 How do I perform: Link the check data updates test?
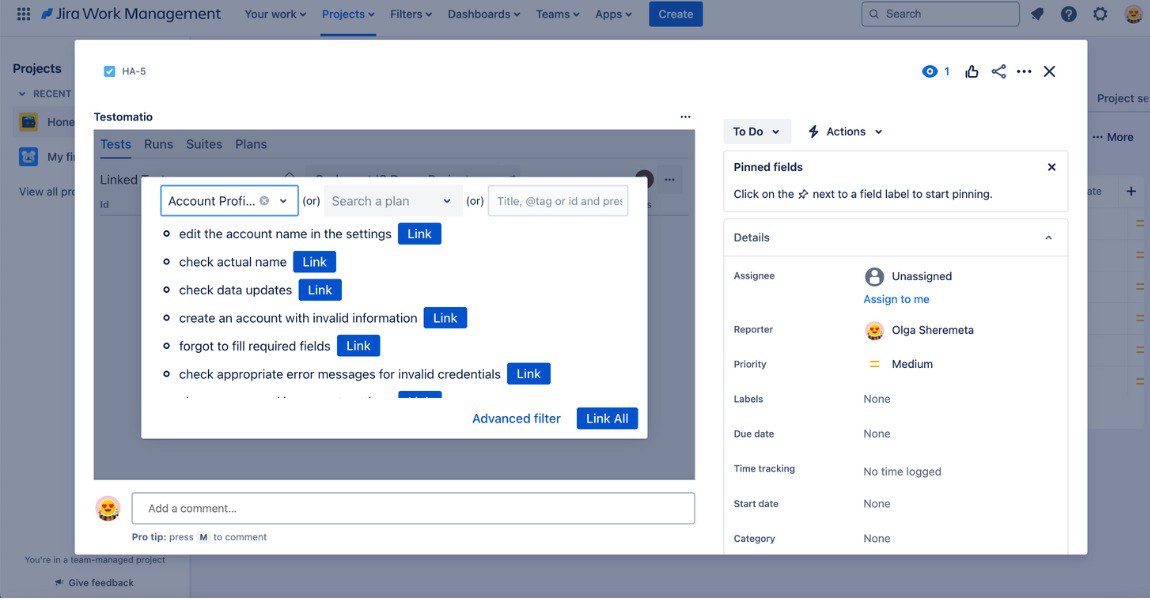click(x=320, y=290)
